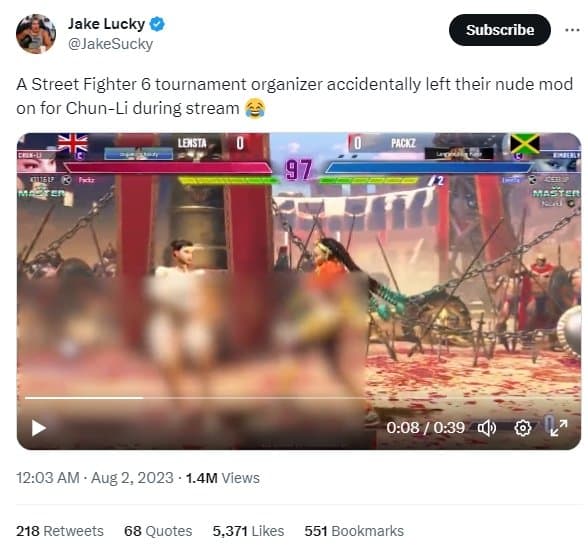
Task: Click the Subscribe button
Action: (x=500, y=30)
